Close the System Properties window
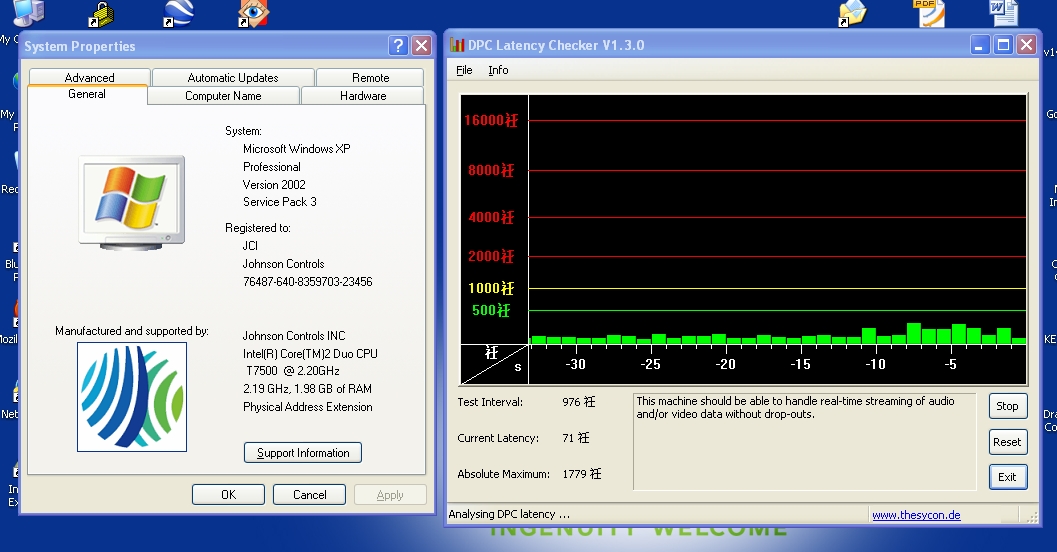1057x552 pixels. (421, 46)
